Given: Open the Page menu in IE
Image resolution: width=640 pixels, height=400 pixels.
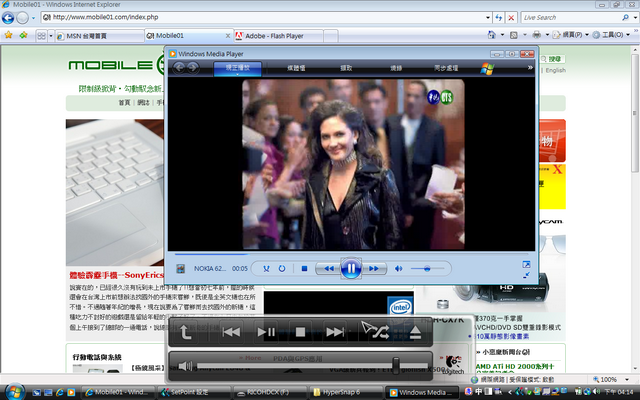Looking at the screenshot, I should coord(571,35).
